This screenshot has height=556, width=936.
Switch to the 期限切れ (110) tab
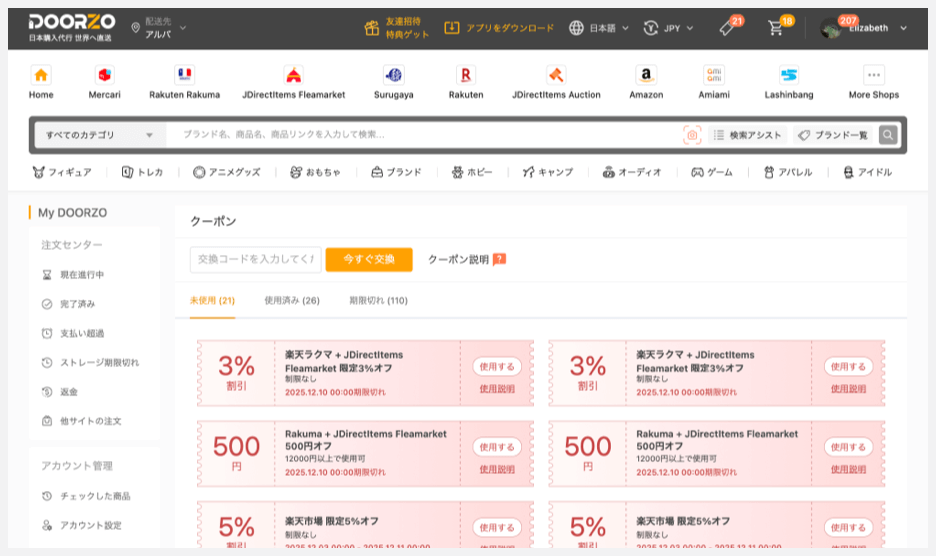pyautogui.click(x=378, y=300)
